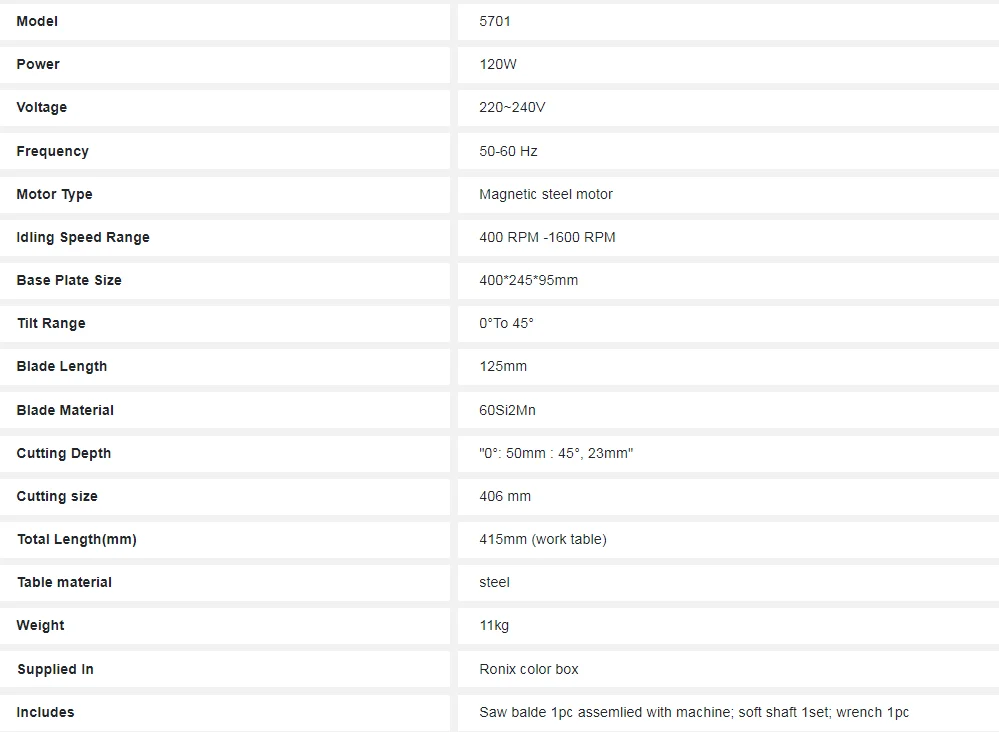Viewport: 999px width, 732px height.
Task: Click the Idling Speed Range label
Action: click(x=83, y=237)
